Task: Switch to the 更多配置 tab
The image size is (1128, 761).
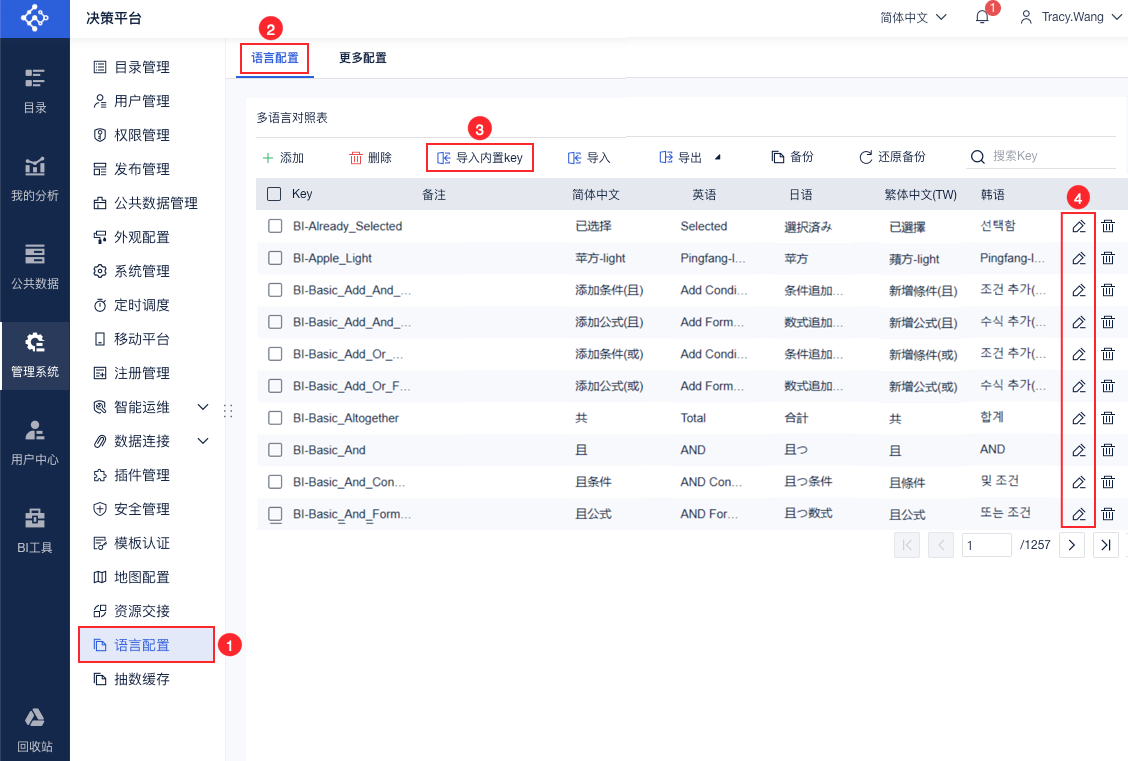Action: (363, 58)
